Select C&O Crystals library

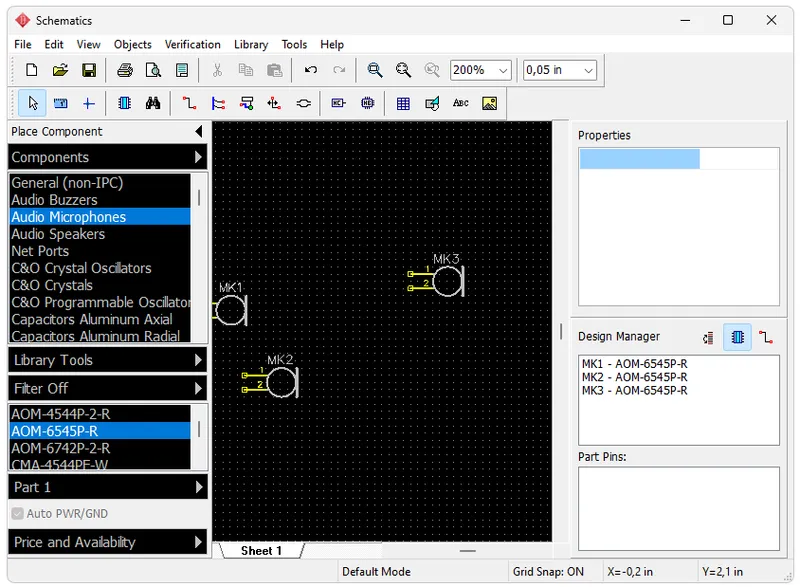100,285
